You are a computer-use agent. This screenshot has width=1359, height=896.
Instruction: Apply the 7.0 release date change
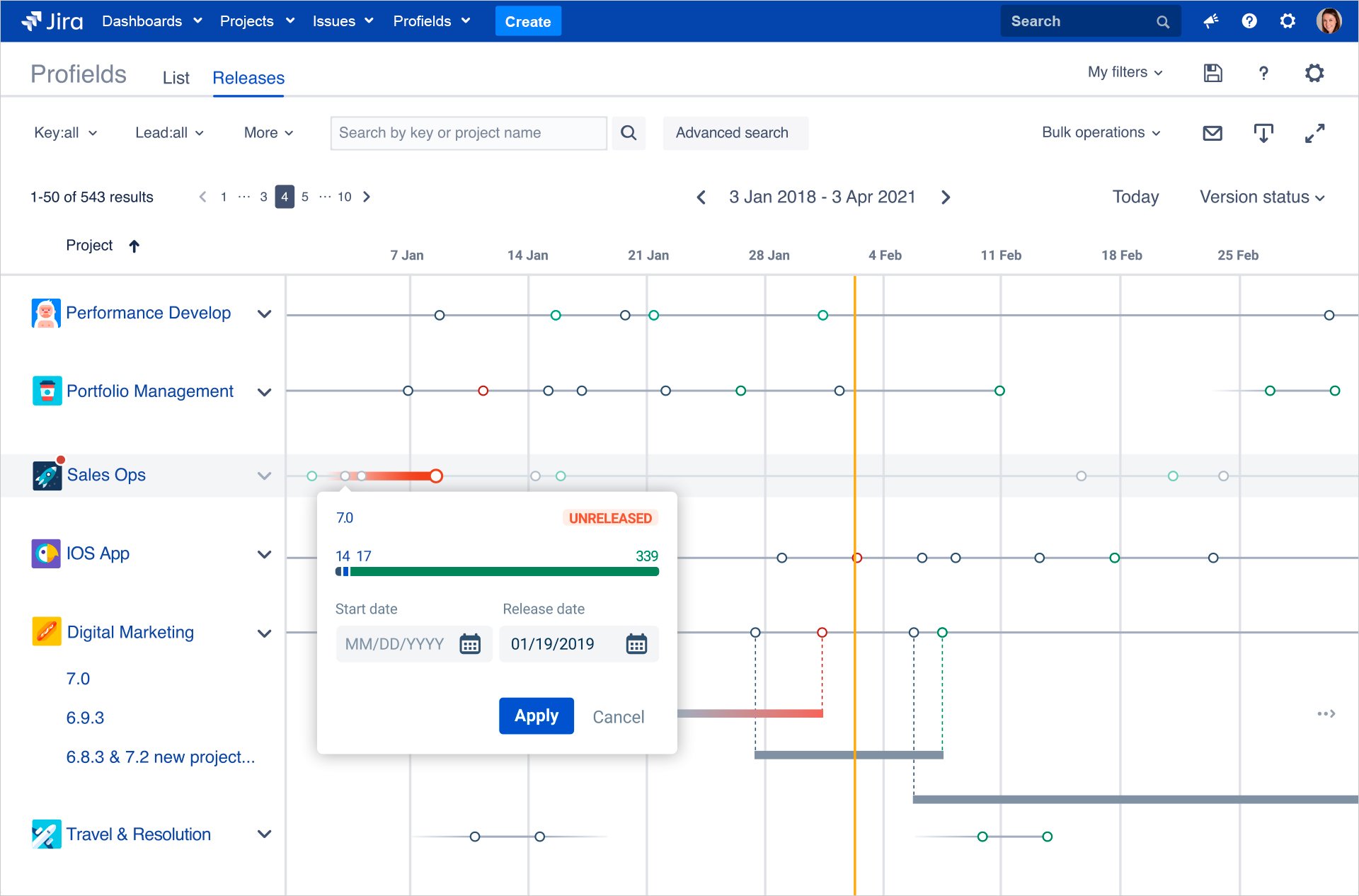point(536,716)
